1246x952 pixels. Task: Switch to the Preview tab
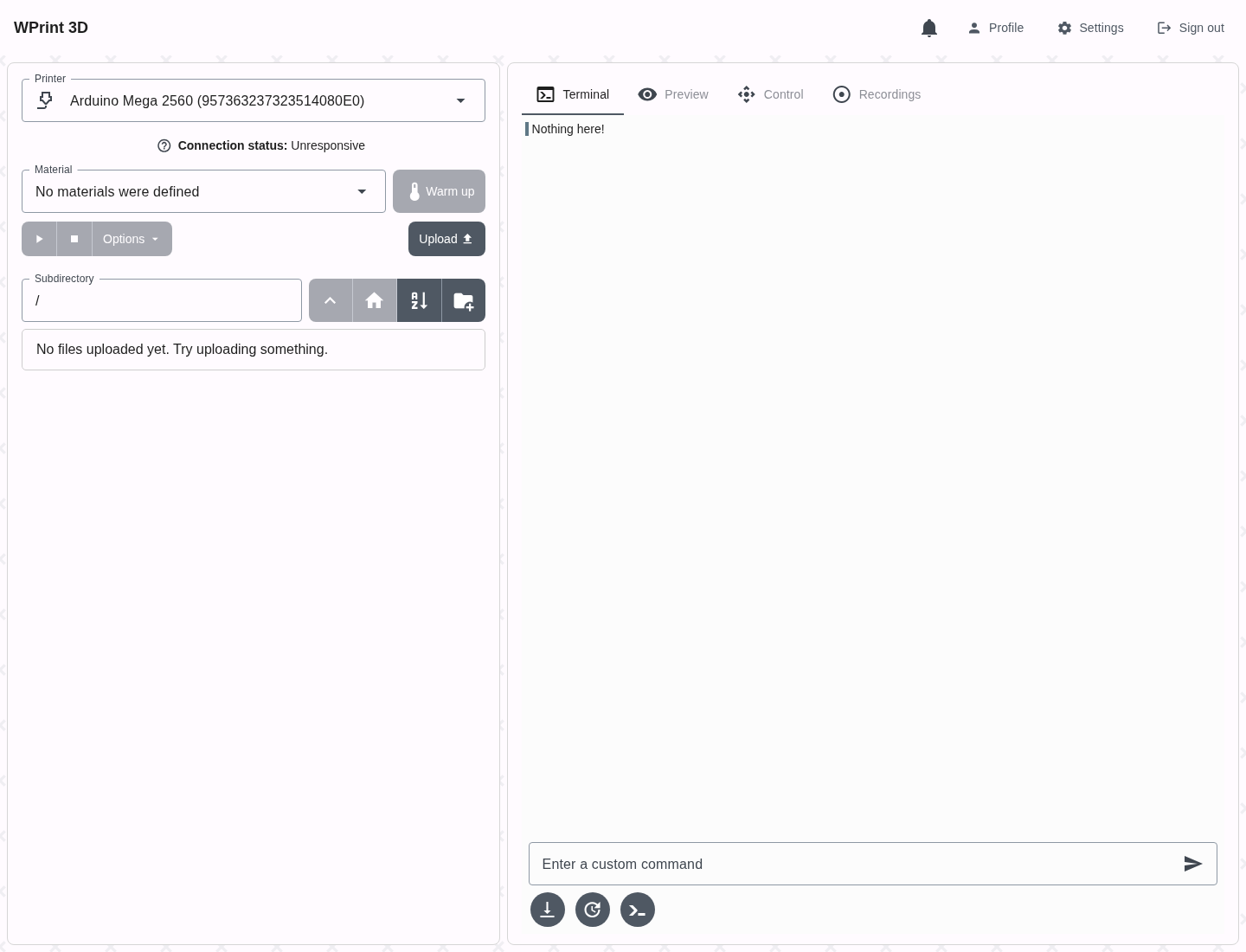673,94
